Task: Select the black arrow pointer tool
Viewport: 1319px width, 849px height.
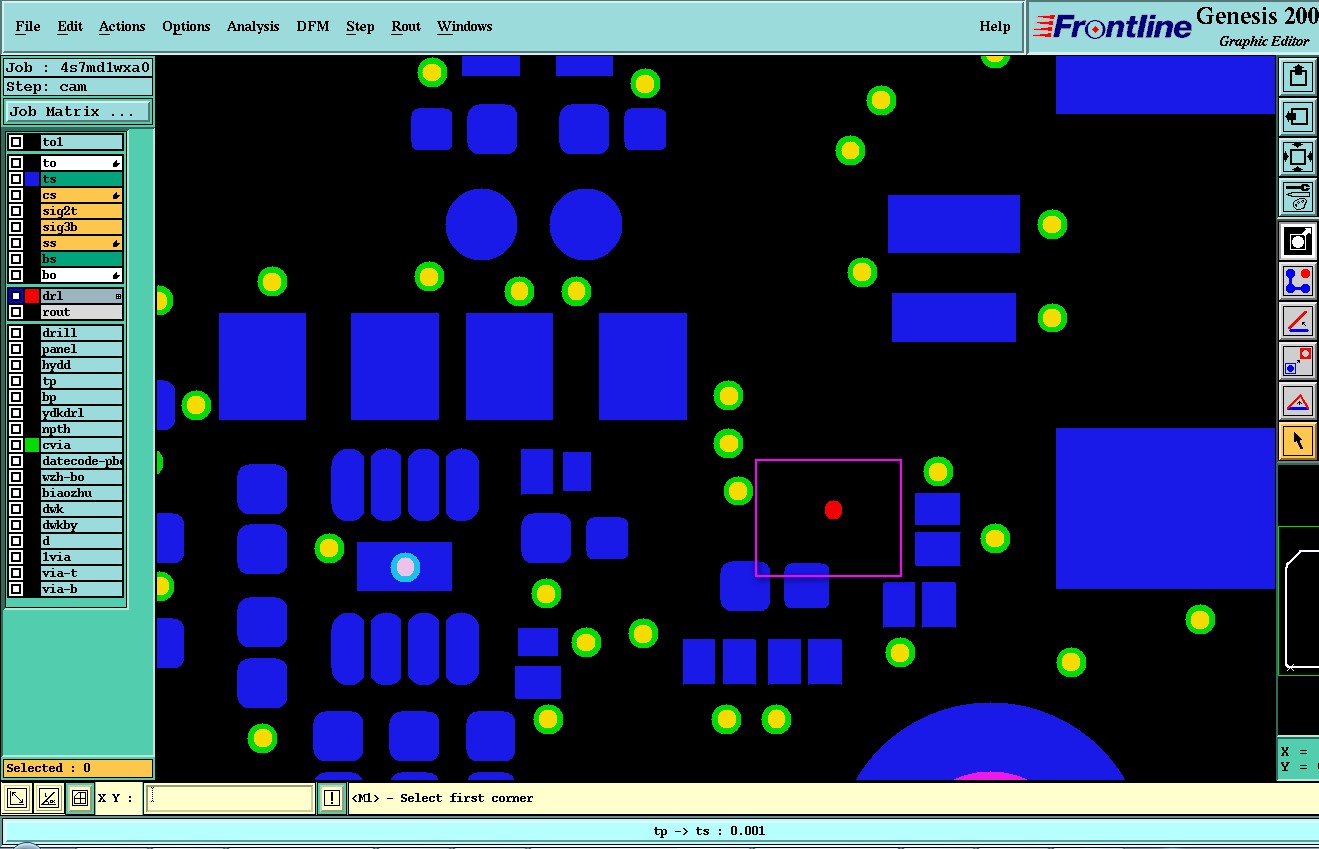Action: (x=1298, y=441)
